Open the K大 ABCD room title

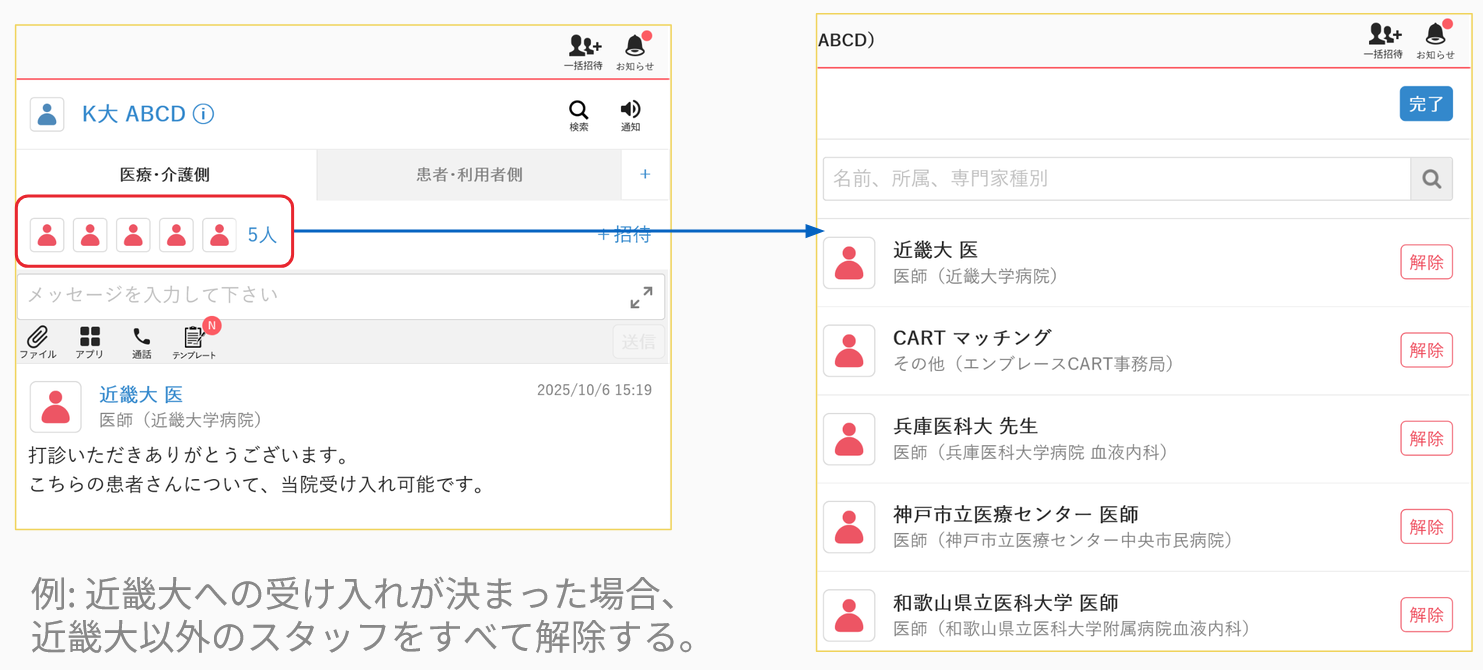tap(134, 114)
